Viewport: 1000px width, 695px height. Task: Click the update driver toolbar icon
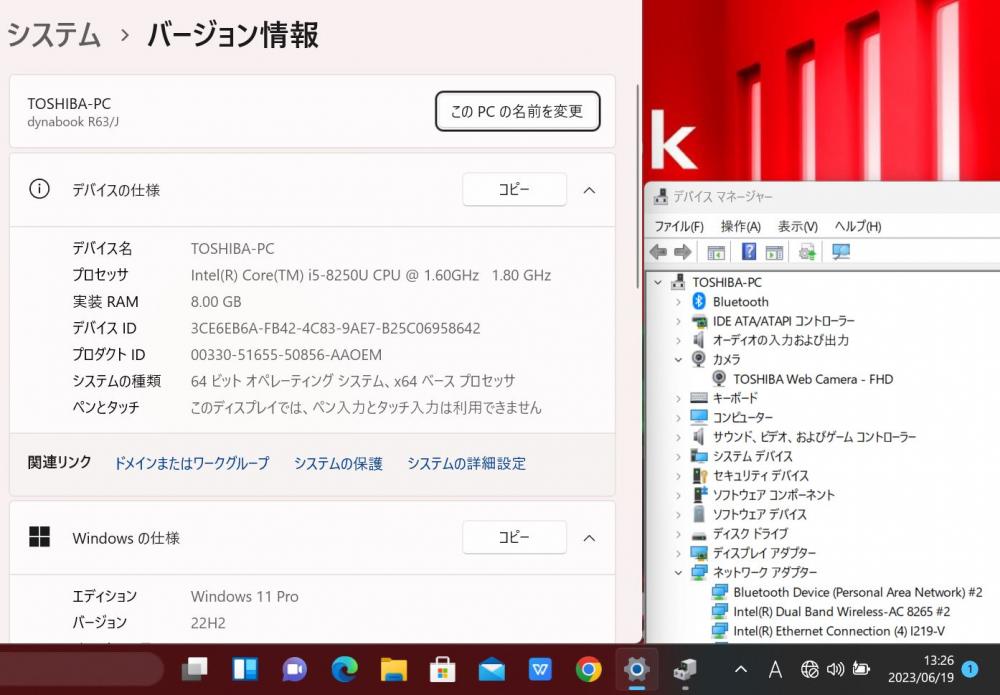click(807, 252)
